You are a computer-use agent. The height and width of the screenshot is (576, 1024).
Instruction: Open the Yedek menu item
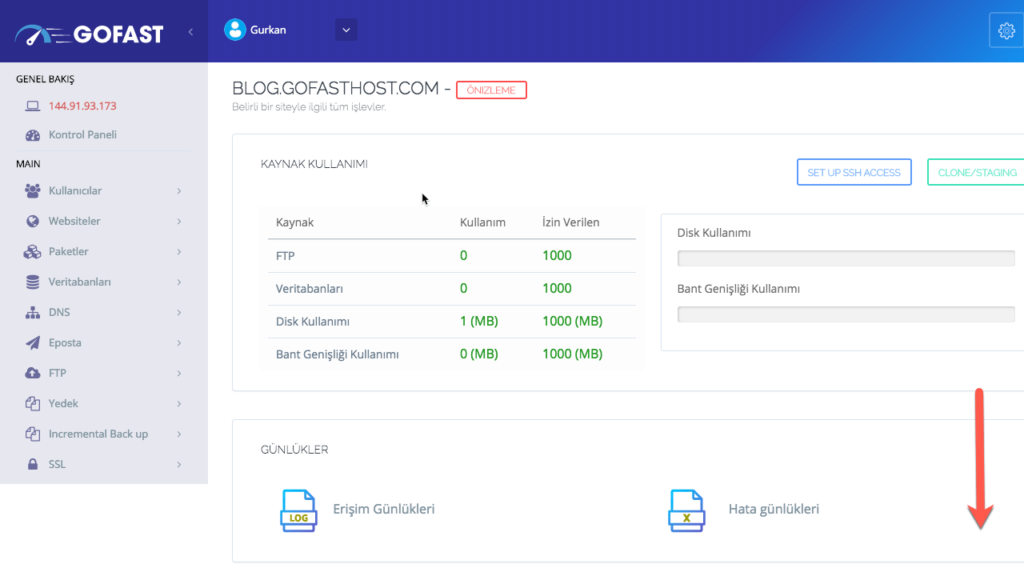tap(100, 403)
